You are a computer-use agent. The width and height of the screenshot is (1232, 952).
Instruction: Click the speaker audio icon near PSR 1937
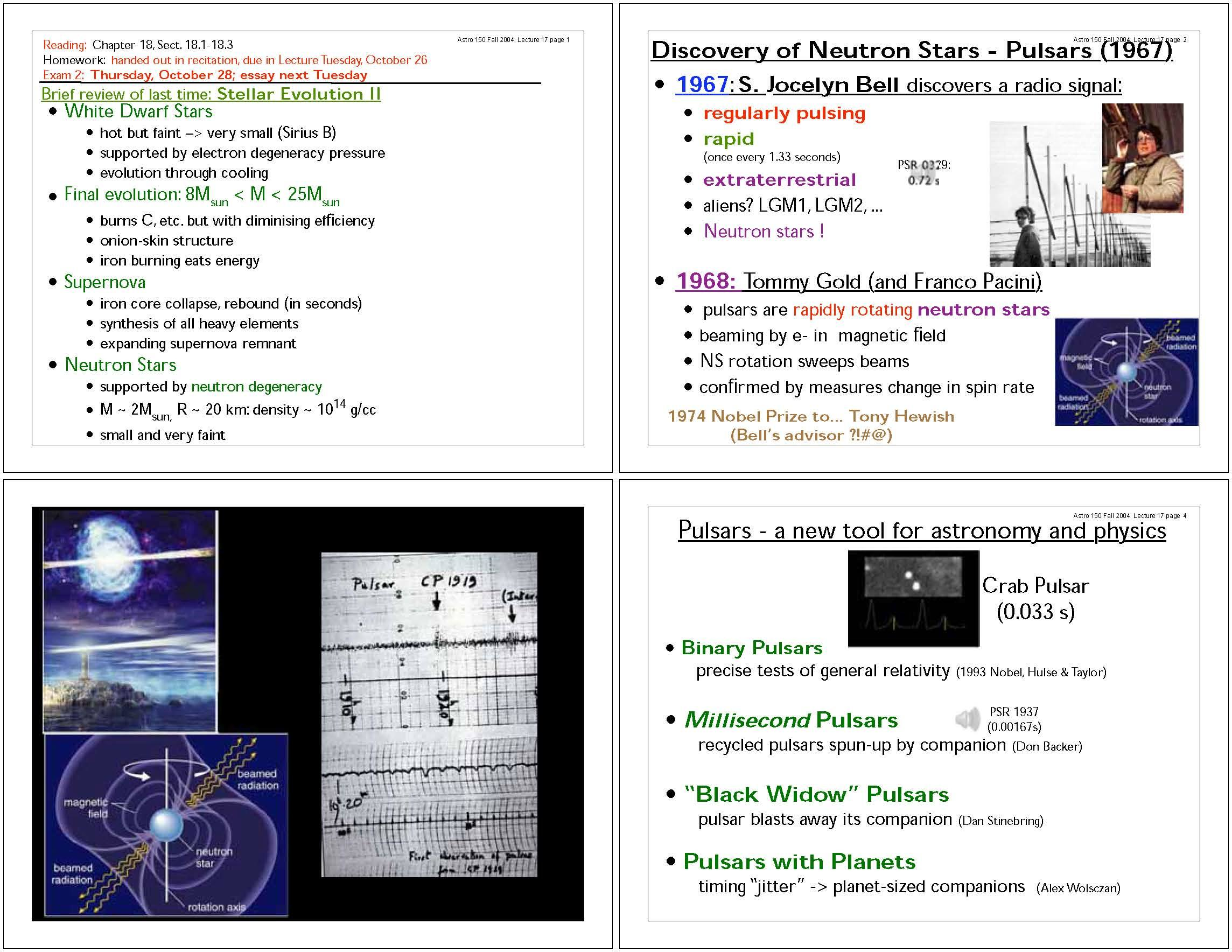[x=968, y=719]
